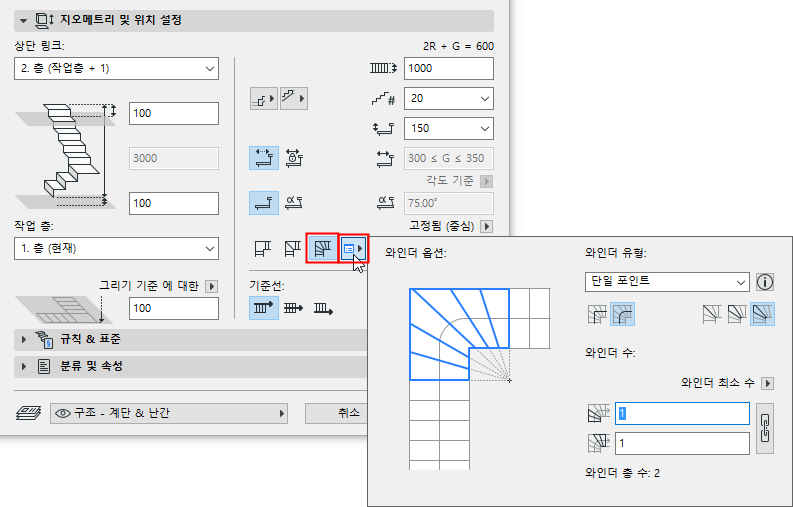Edit the first winder count field
This screenshot has width=793, height=507.
682,413
